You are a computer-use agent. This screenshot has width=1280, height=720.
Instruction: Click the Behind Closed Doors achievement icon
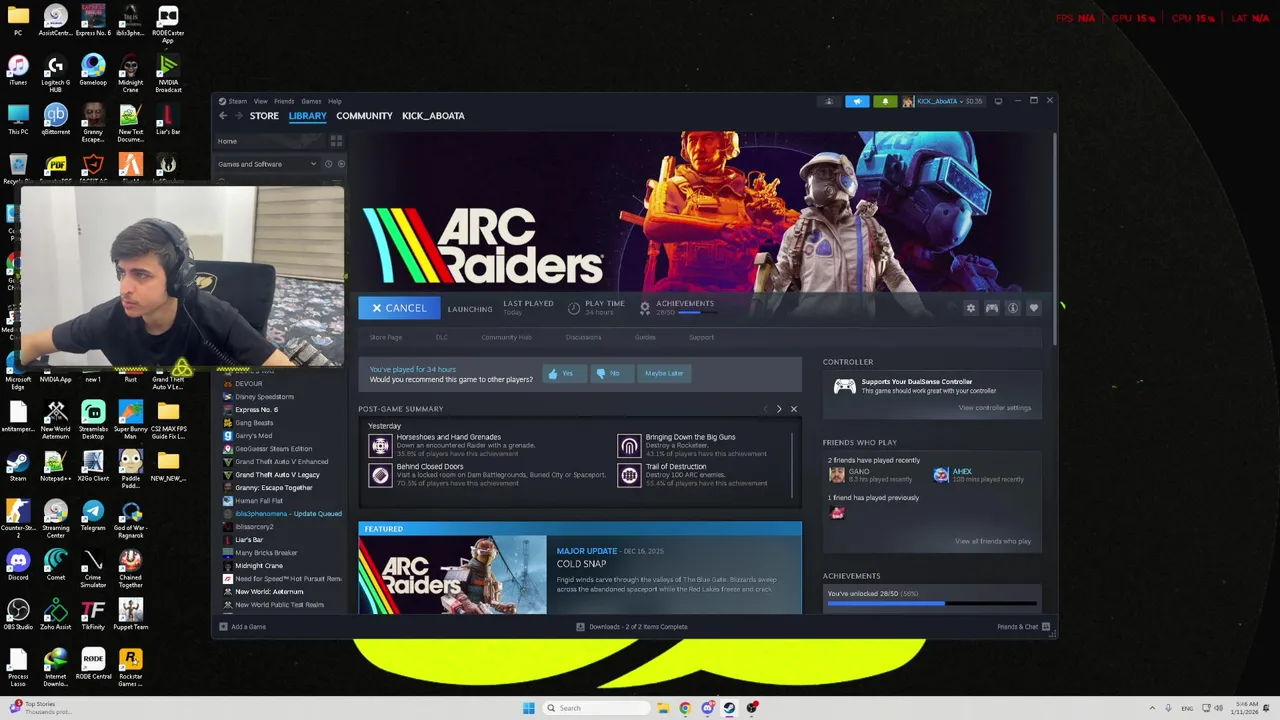point(380,475)
